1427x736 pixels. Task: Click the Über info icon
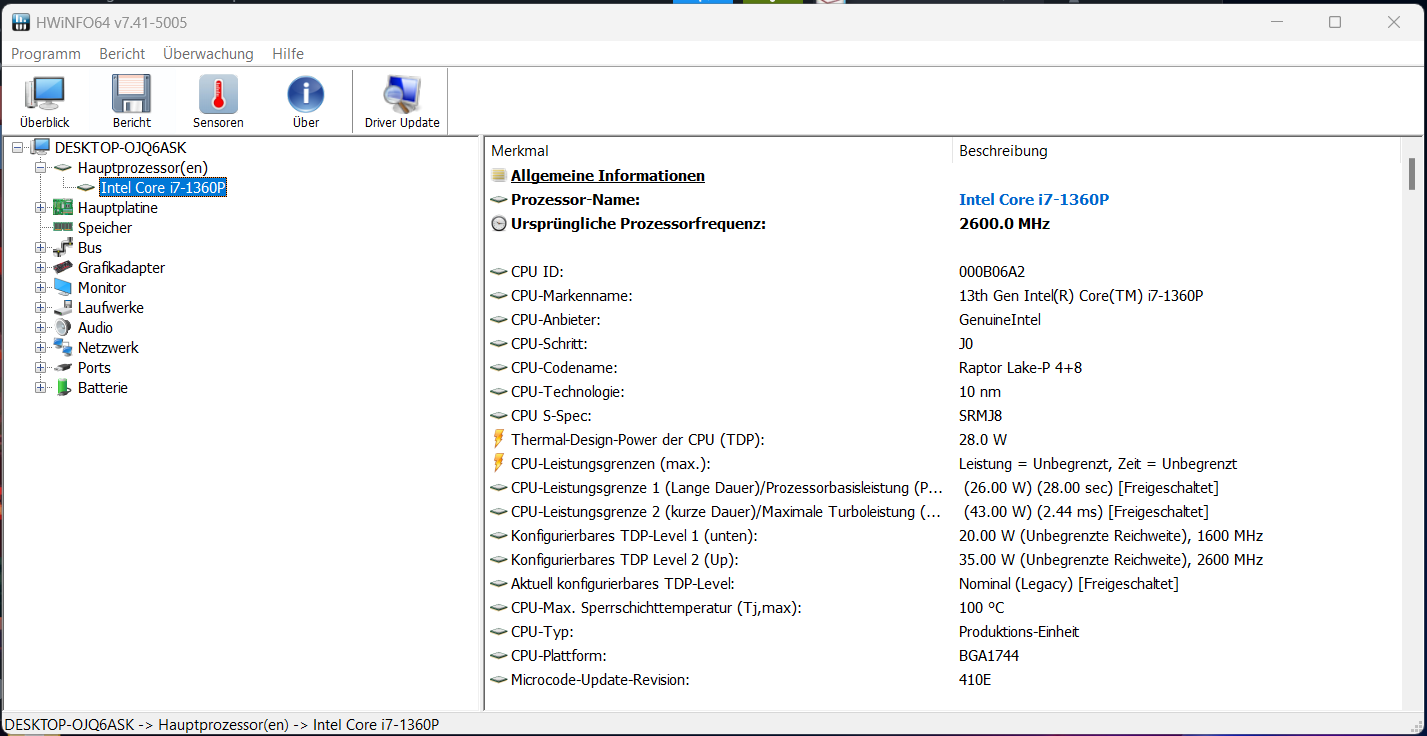click(305, 102)
